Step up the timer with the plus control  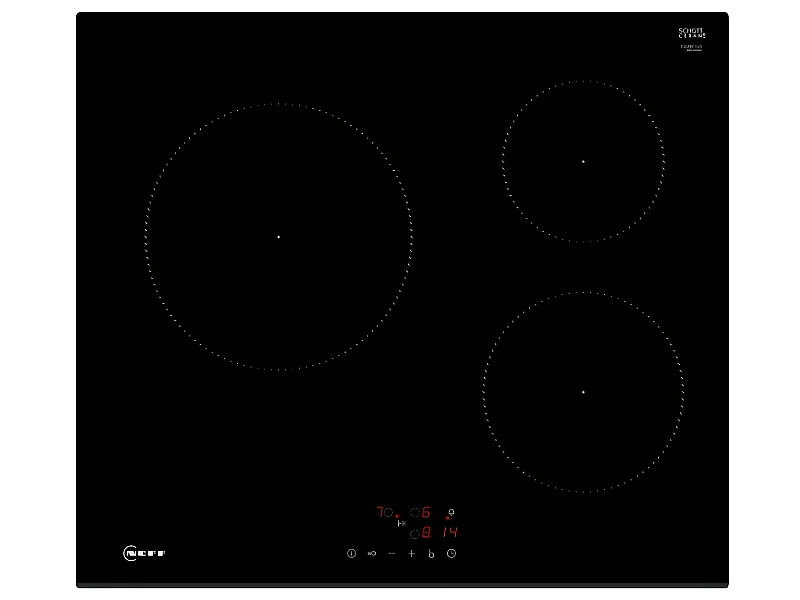click(411, 553)
